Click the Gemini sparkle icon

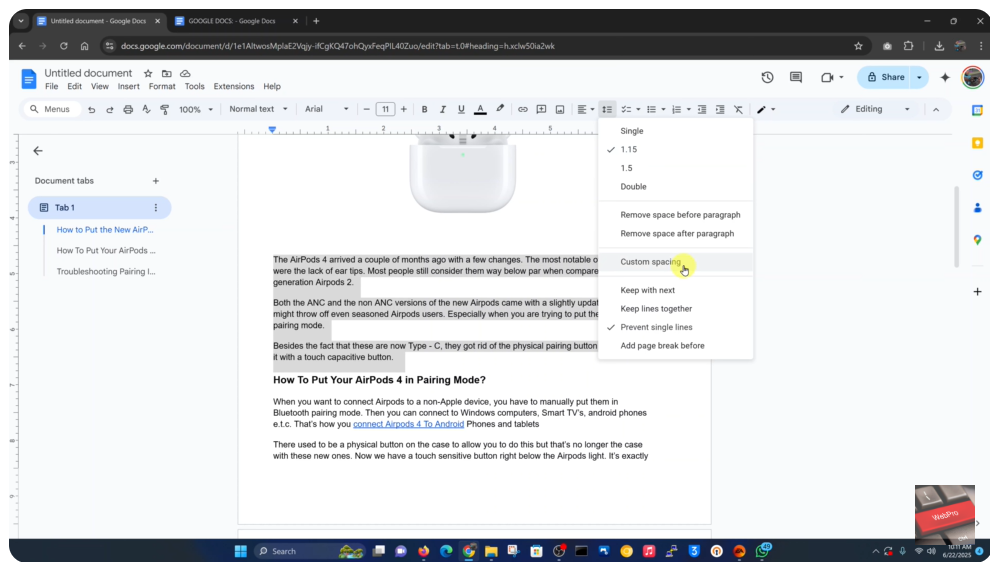(945, 77)
